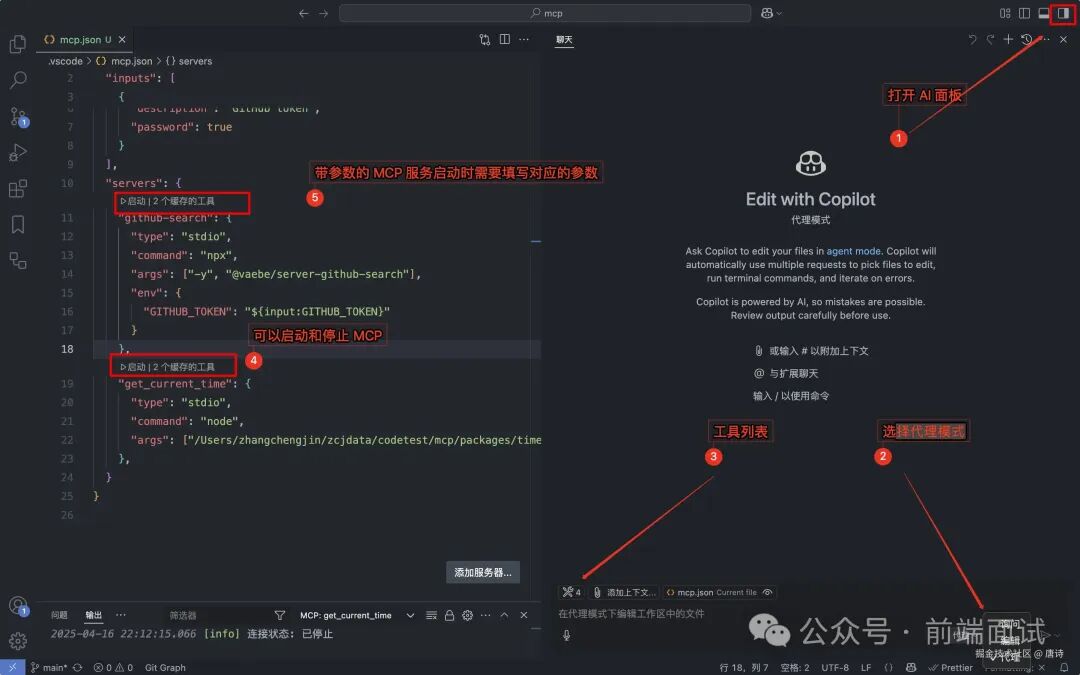Change indentation via '空格: 2'

(x=795, y=667)
